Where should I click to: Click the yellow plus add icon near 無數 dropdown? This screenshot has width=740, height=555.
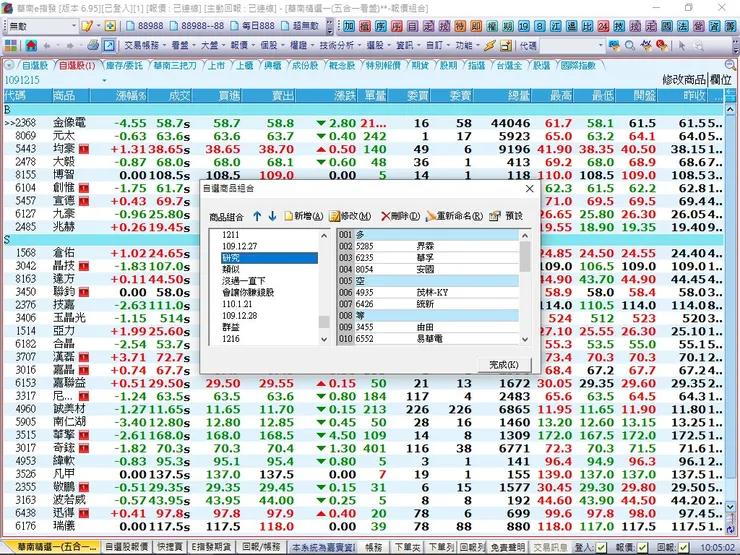tap(110, 25)
